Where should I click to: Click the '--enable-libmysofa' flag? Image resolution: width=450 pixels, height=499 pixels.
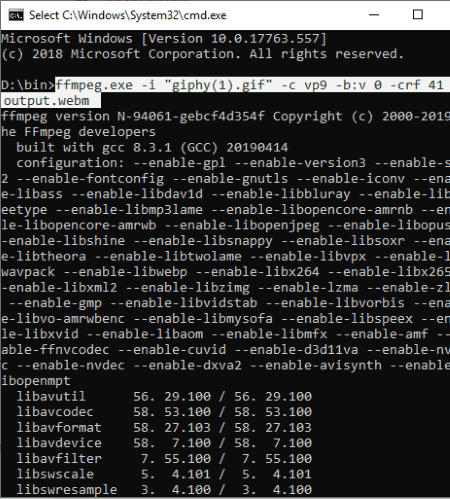(203, 319)
